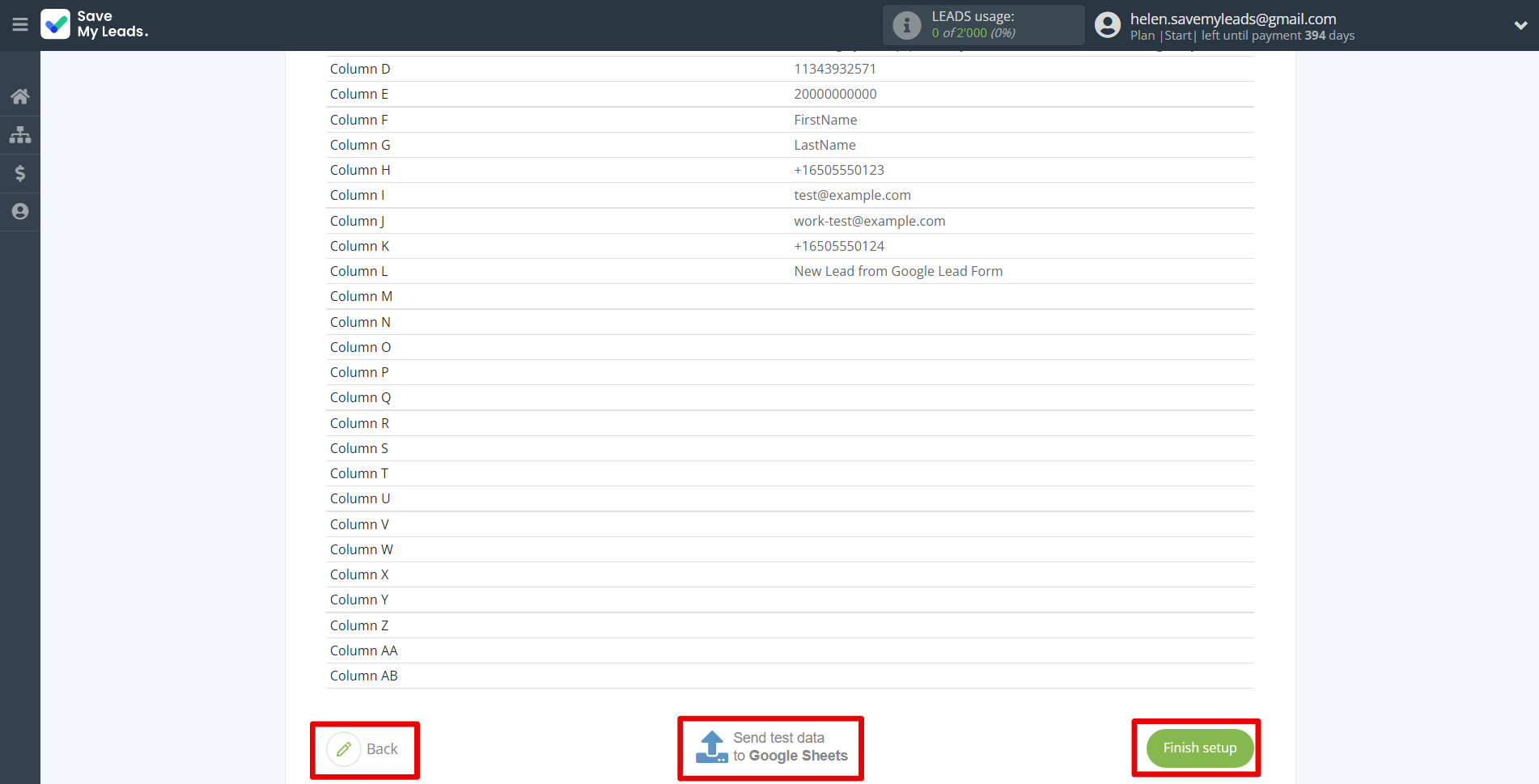Select the 'Column J' label
1539x784 pixels.
[357, 221]
